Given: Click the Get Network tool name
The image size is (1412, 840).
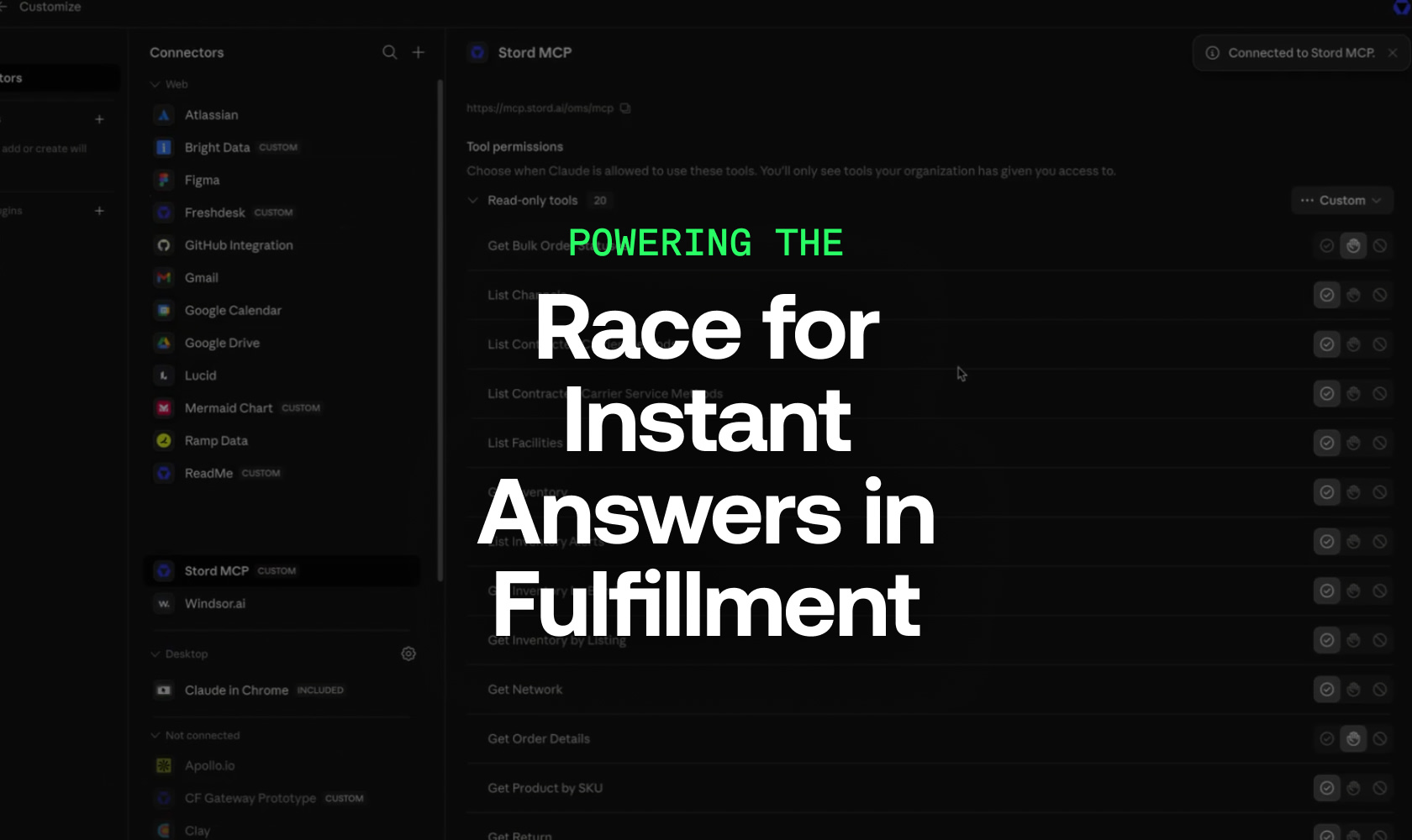Looking at the screenshot, I should pyautogui.click(x=525, y=690).
